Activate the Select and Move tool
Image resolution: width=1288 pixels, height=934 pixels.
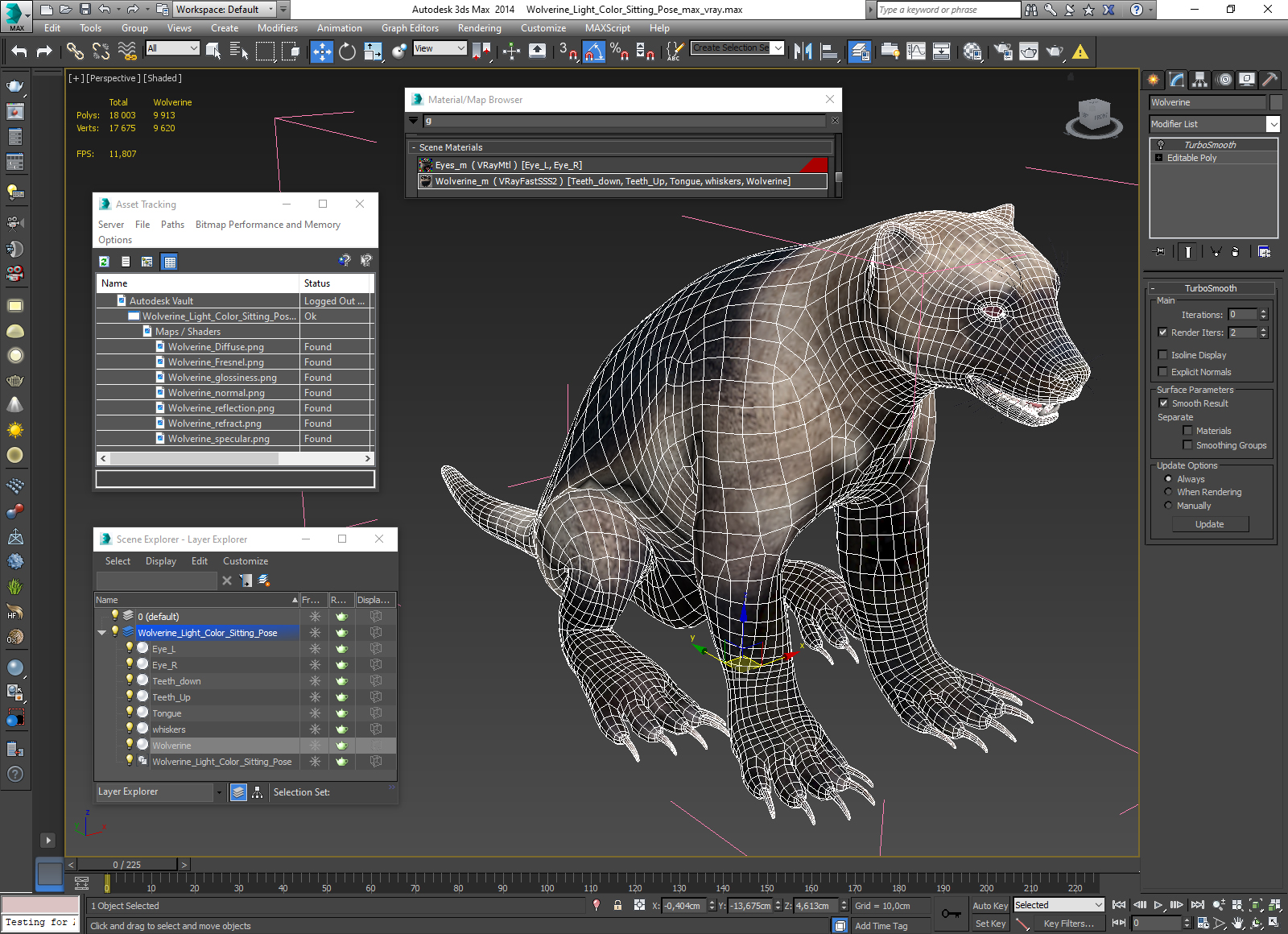click(321, 52)
